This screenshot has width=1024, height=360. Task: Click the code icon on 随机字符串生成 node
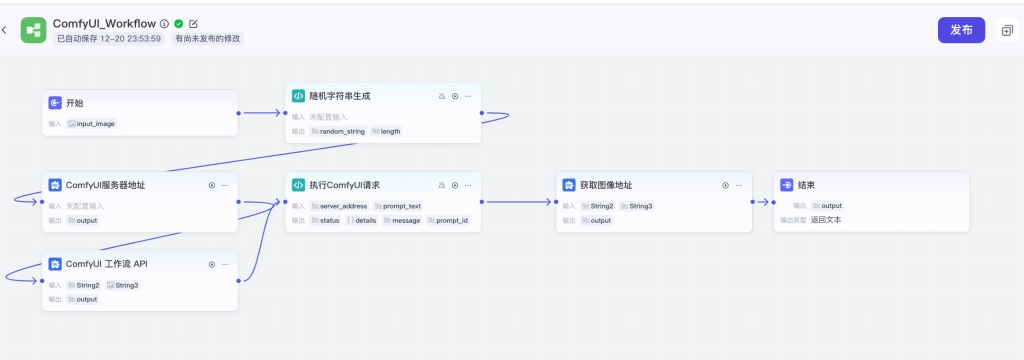298,96
